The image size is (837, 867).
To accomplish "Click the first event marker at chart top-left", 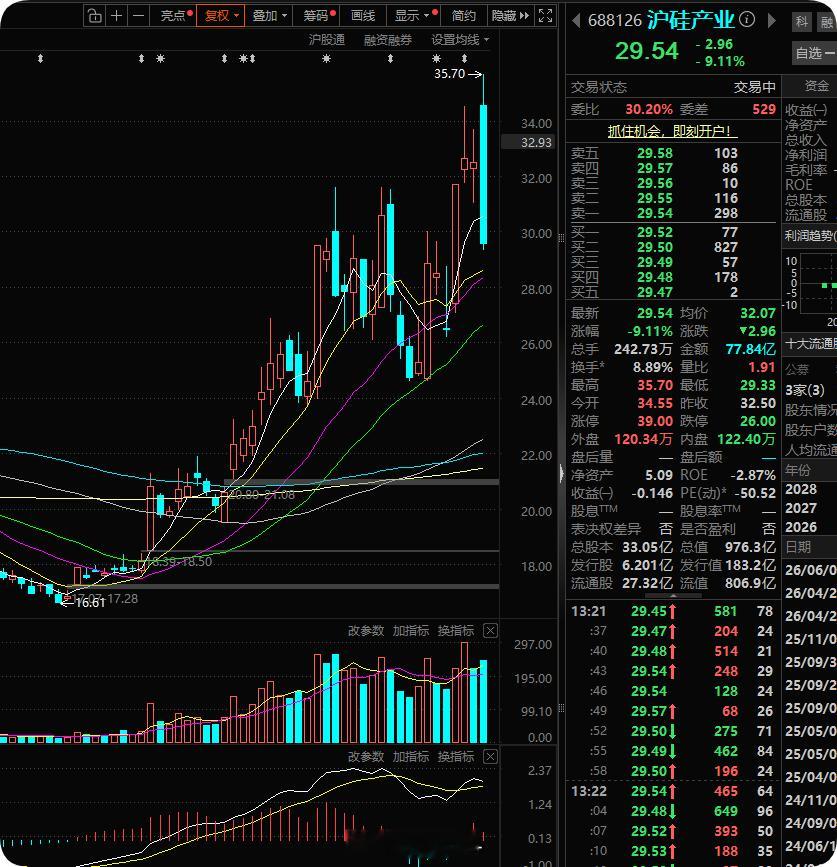I will 40,58.
